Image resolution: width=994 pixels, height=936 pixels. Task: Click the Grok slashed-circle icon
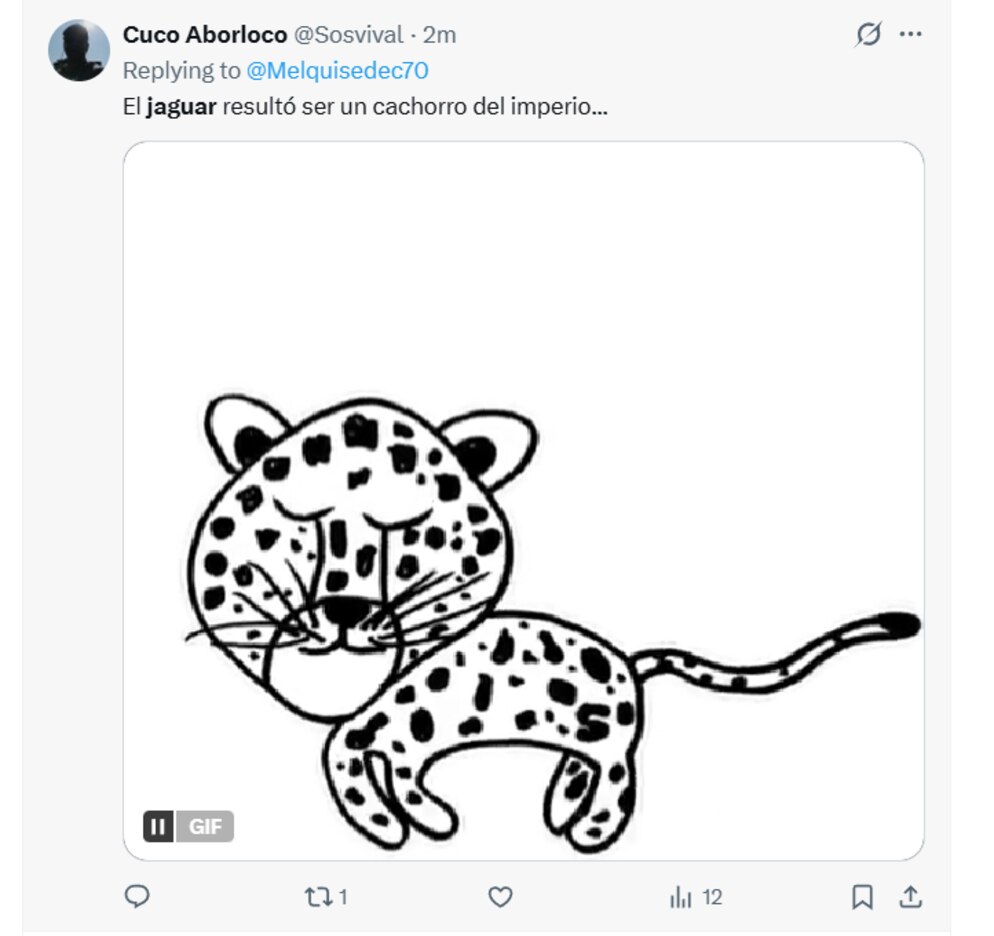tap(868, 35)
